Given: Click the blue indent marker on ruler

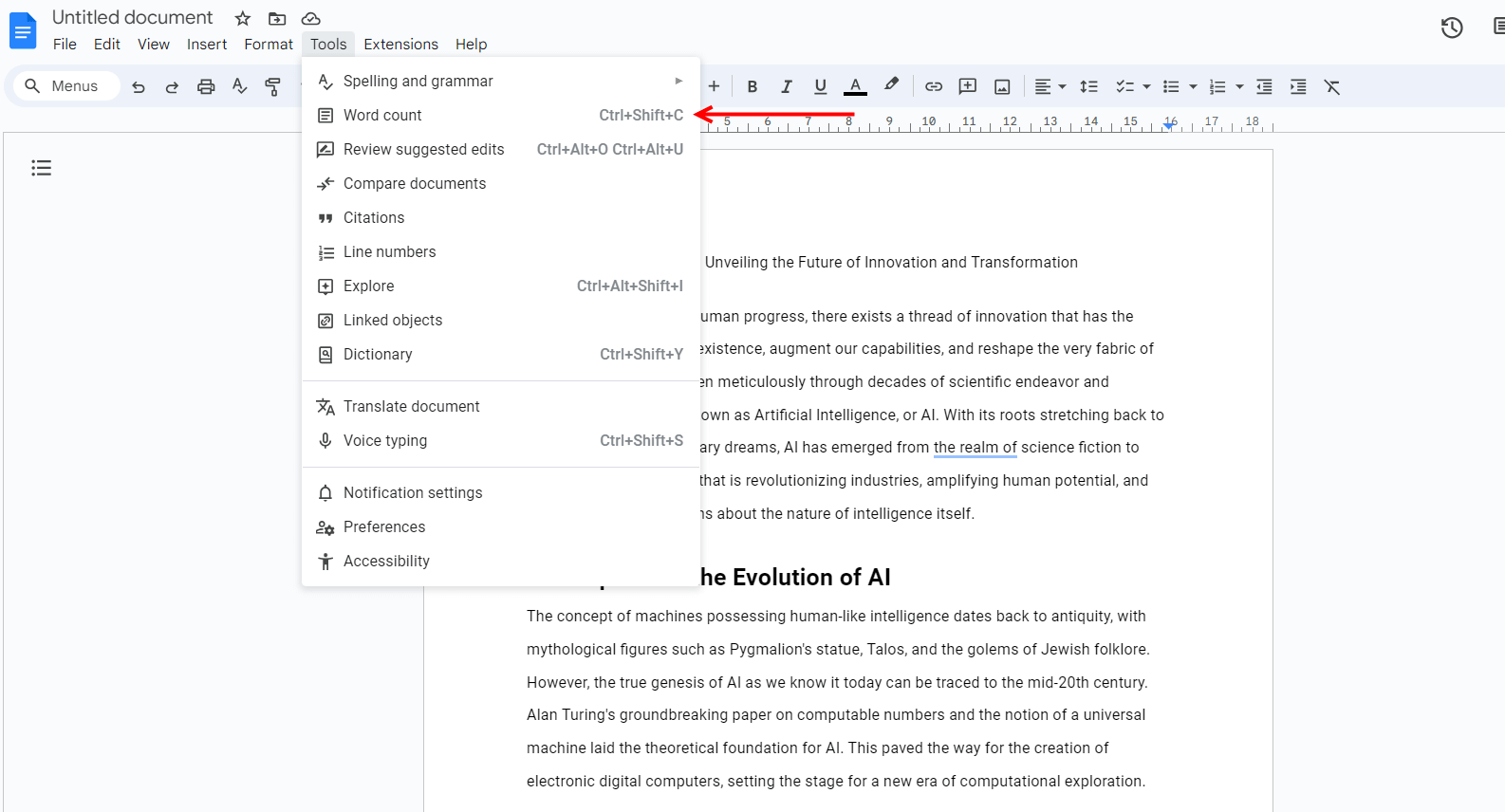Looking at the screenshot, I should point(1169,125).
